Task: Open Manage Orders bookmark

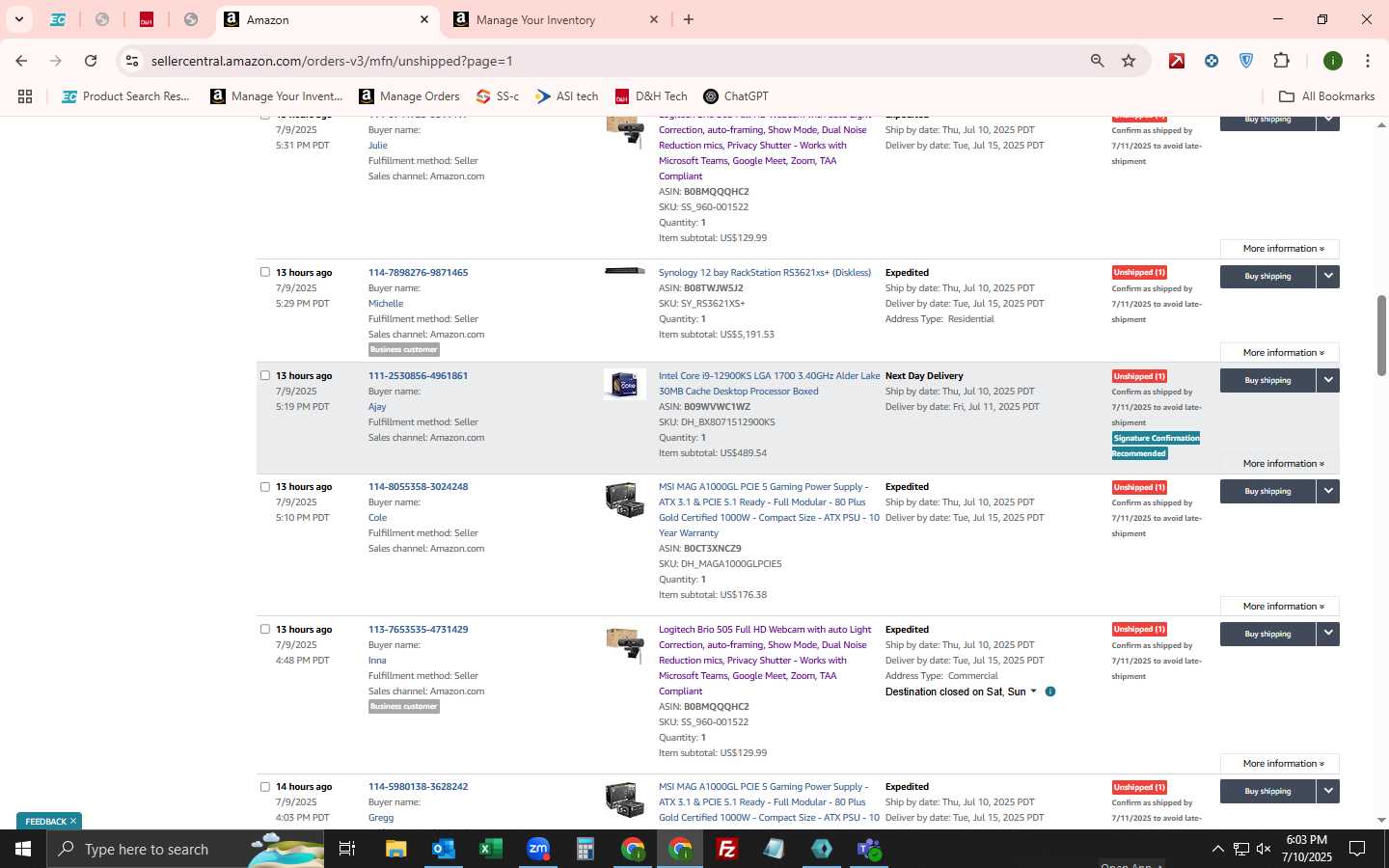Action: (x=409, y=96)
